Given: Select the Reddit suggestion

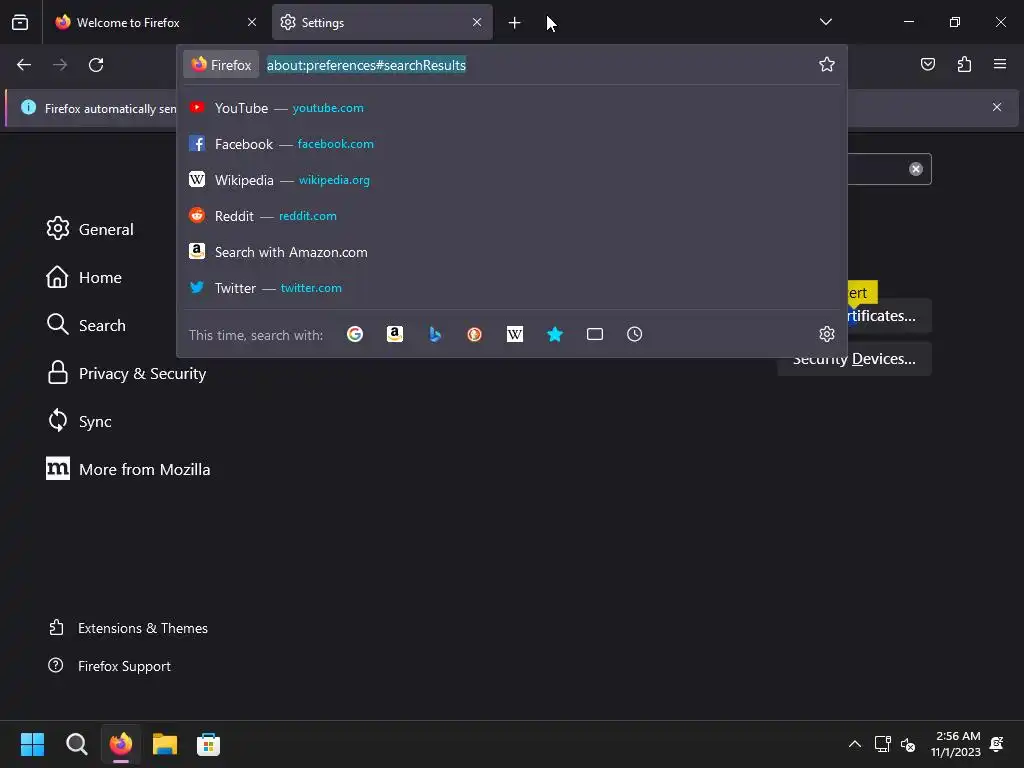Looking at the screenshot, I should point(512,216).
